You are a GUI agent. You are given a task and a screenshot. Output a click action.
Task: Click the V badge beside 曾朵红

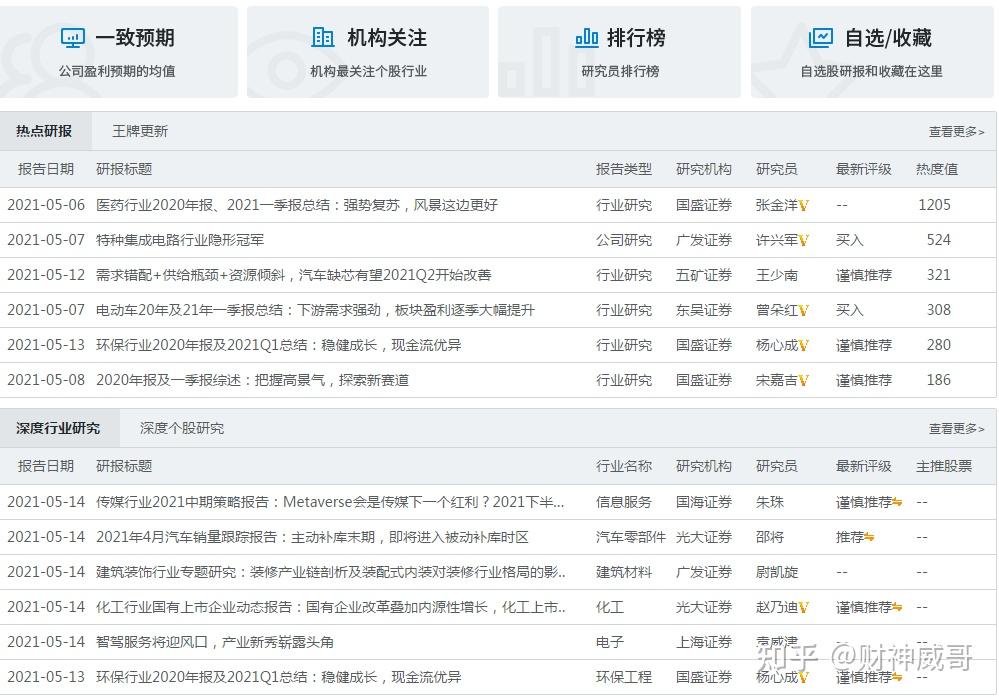pos(803,311)
